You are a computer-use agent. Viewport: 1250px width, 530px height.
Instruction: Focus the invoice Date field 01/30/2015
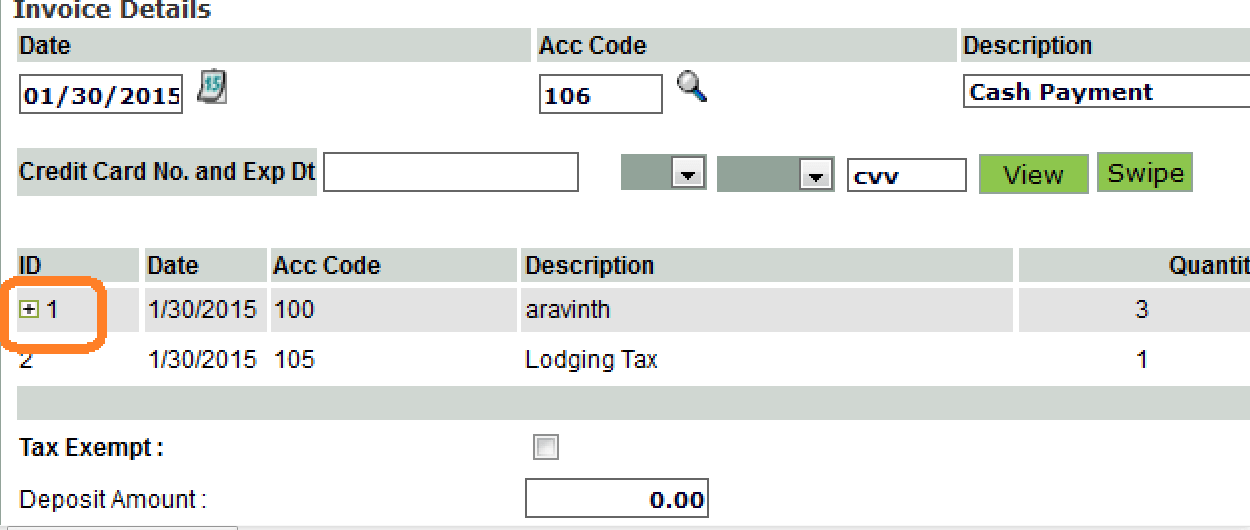coord(101,95)
